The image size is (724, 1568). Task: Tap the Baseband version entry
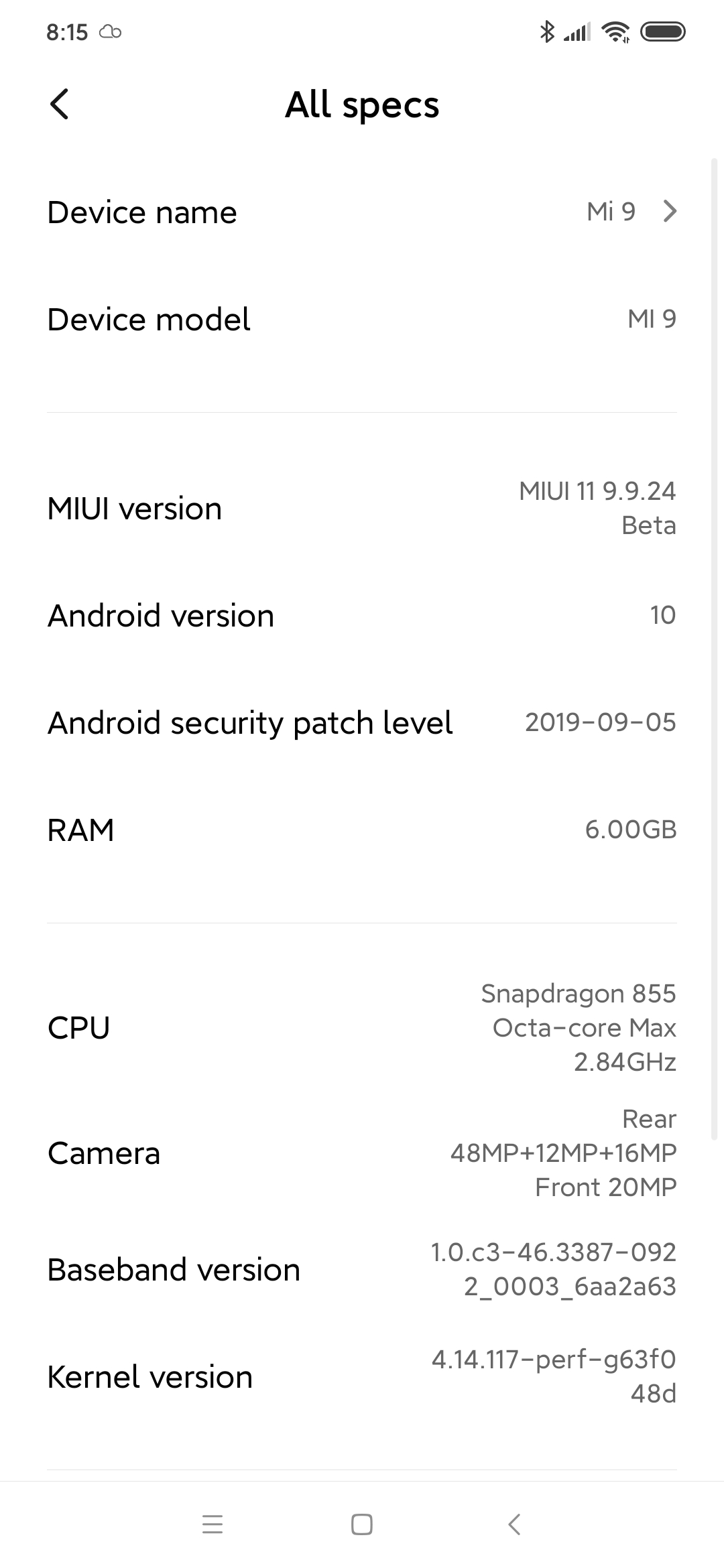(362, 1269)
